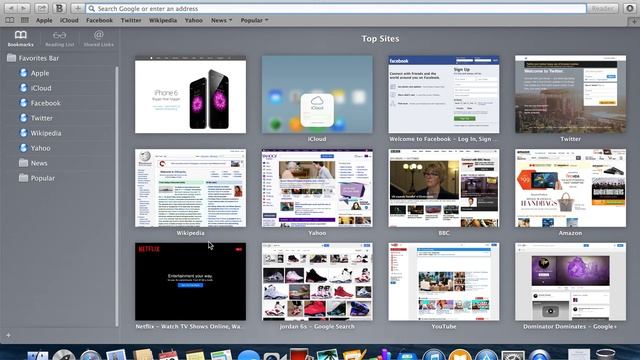Select Twitter bookmark in sidebar
This screenshot has width=640, height=360.
tap(42, 118)
